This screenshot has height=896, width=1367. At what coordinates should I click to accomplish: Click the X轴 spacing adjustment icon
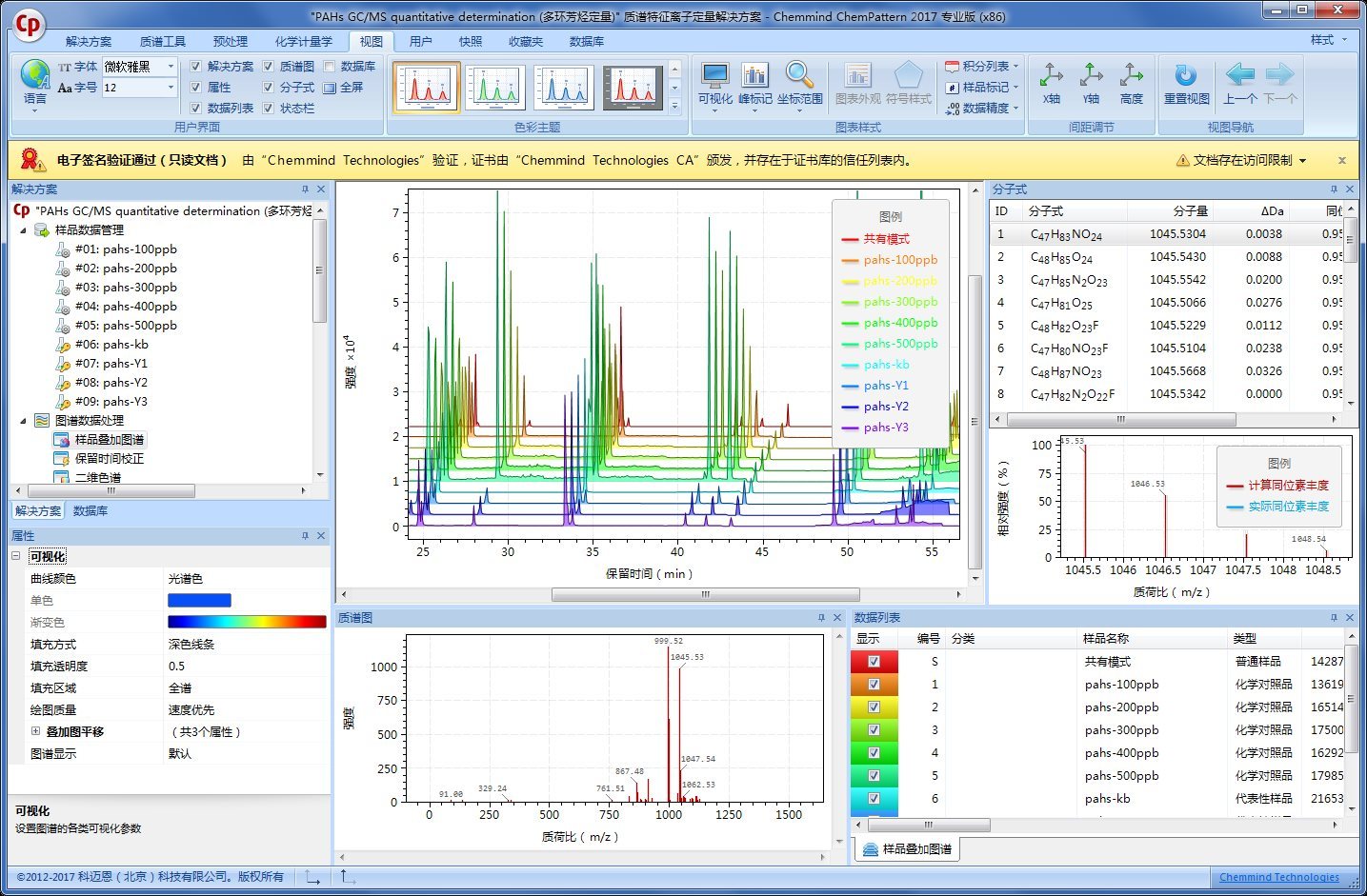tap(1052, 75)
